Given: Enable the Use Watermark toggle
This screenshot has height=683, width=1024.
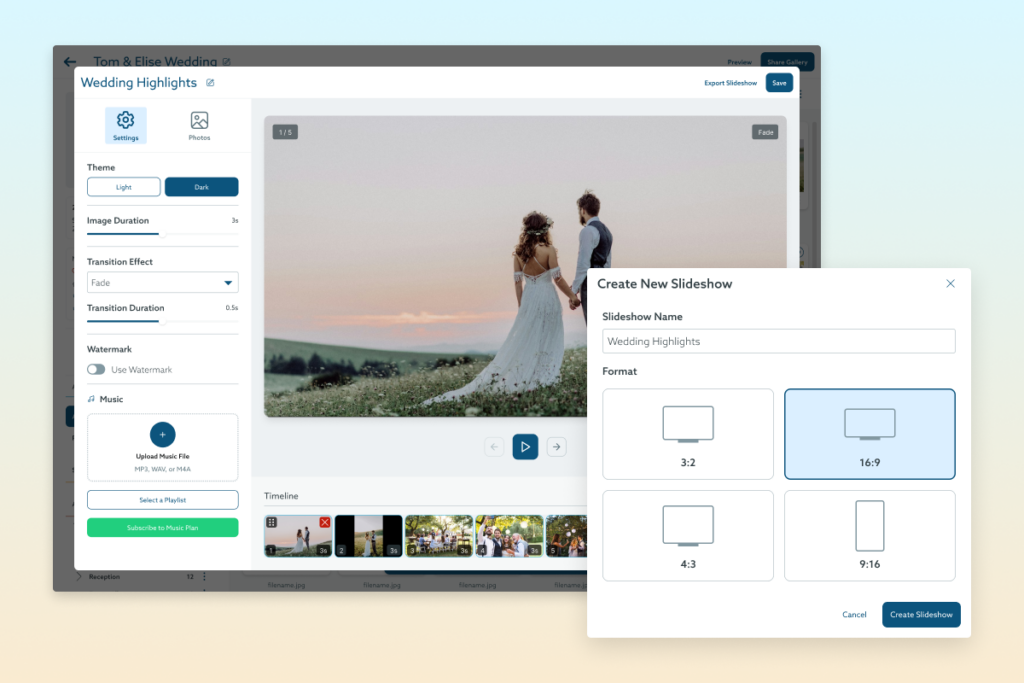Looking at the screenshot, I should pos(95,369).
